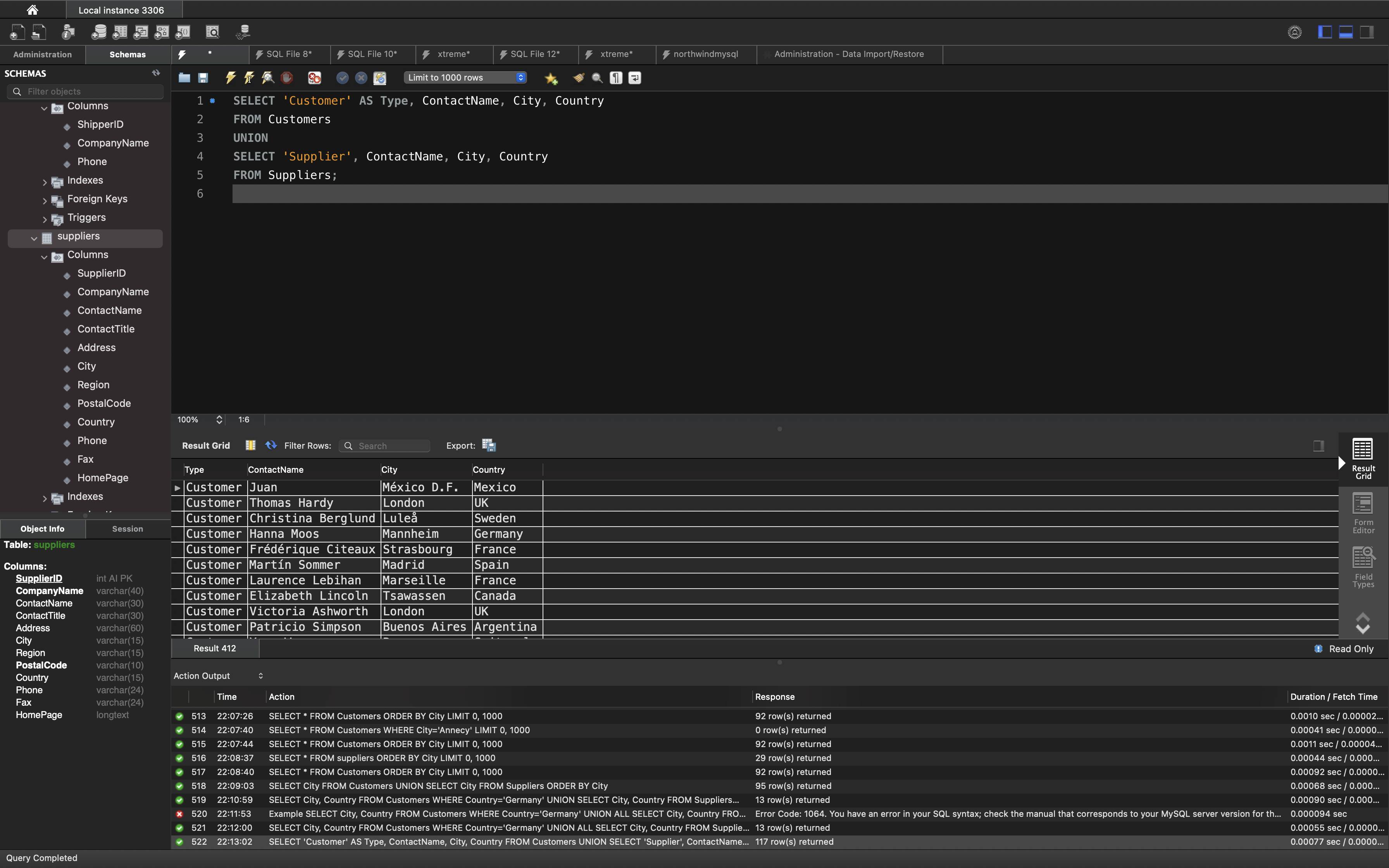Save the script to file
The image size is (1389, 868).
(x=203, y=77)
